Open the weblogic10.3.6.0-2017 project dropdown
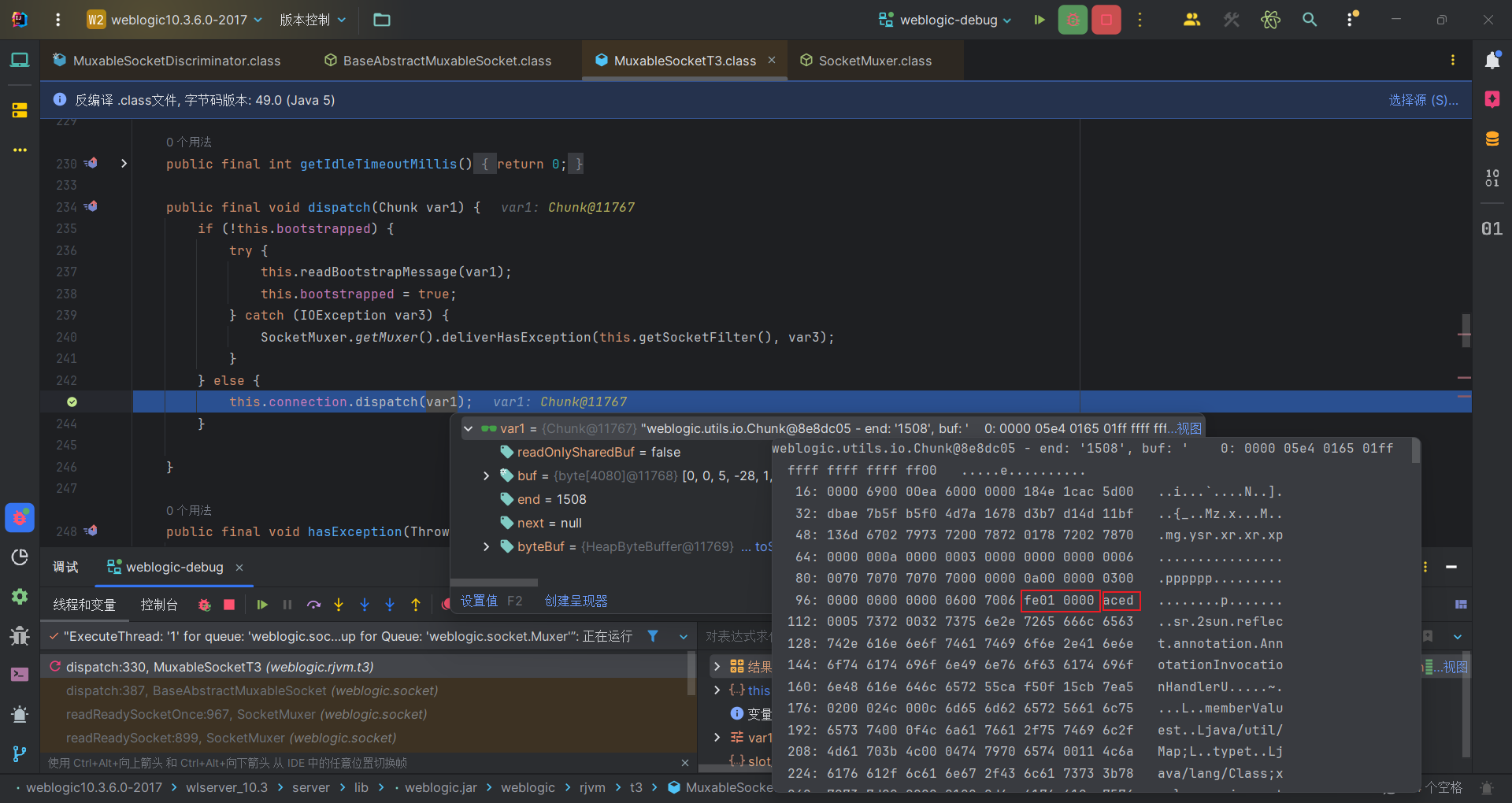 tap(175, 20)
